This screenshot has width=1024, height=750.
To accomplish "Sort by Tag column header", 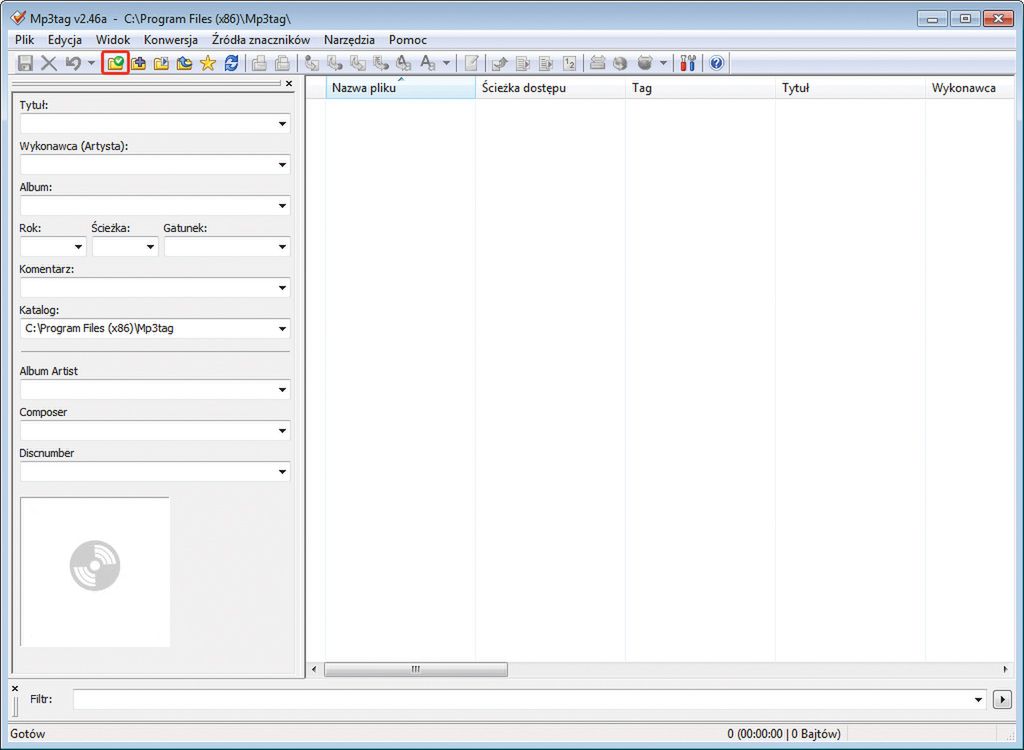I will (x=700, y=88).
